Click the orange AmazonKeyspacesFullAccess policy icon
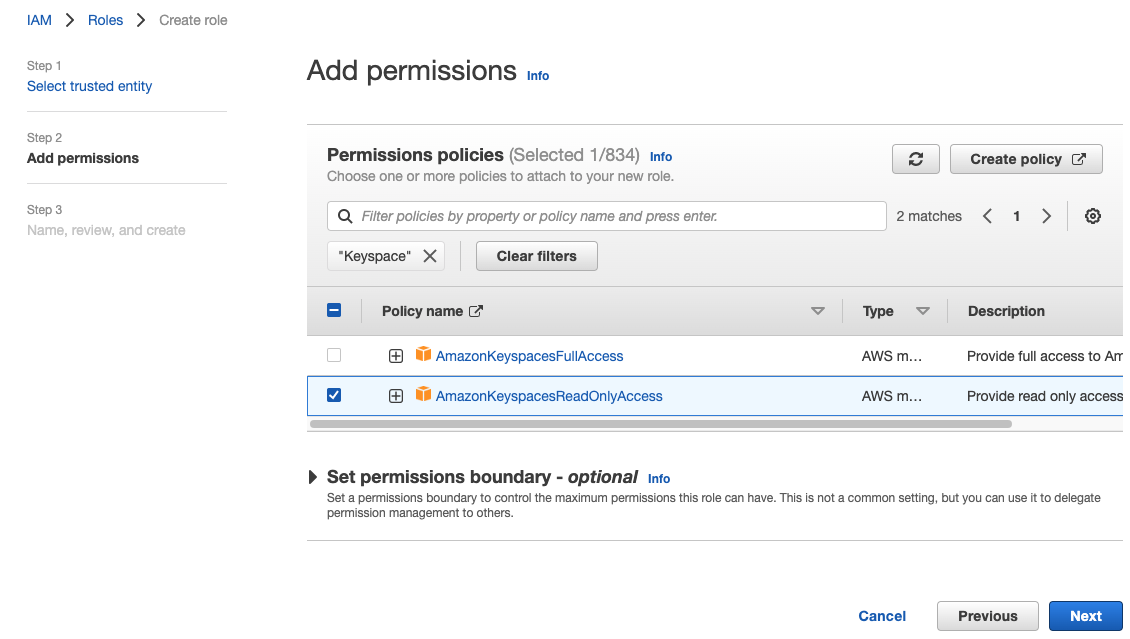Image resolution: width=1130 pixels, height=639 pixels. pyautogui.click(x=423, y=355)
